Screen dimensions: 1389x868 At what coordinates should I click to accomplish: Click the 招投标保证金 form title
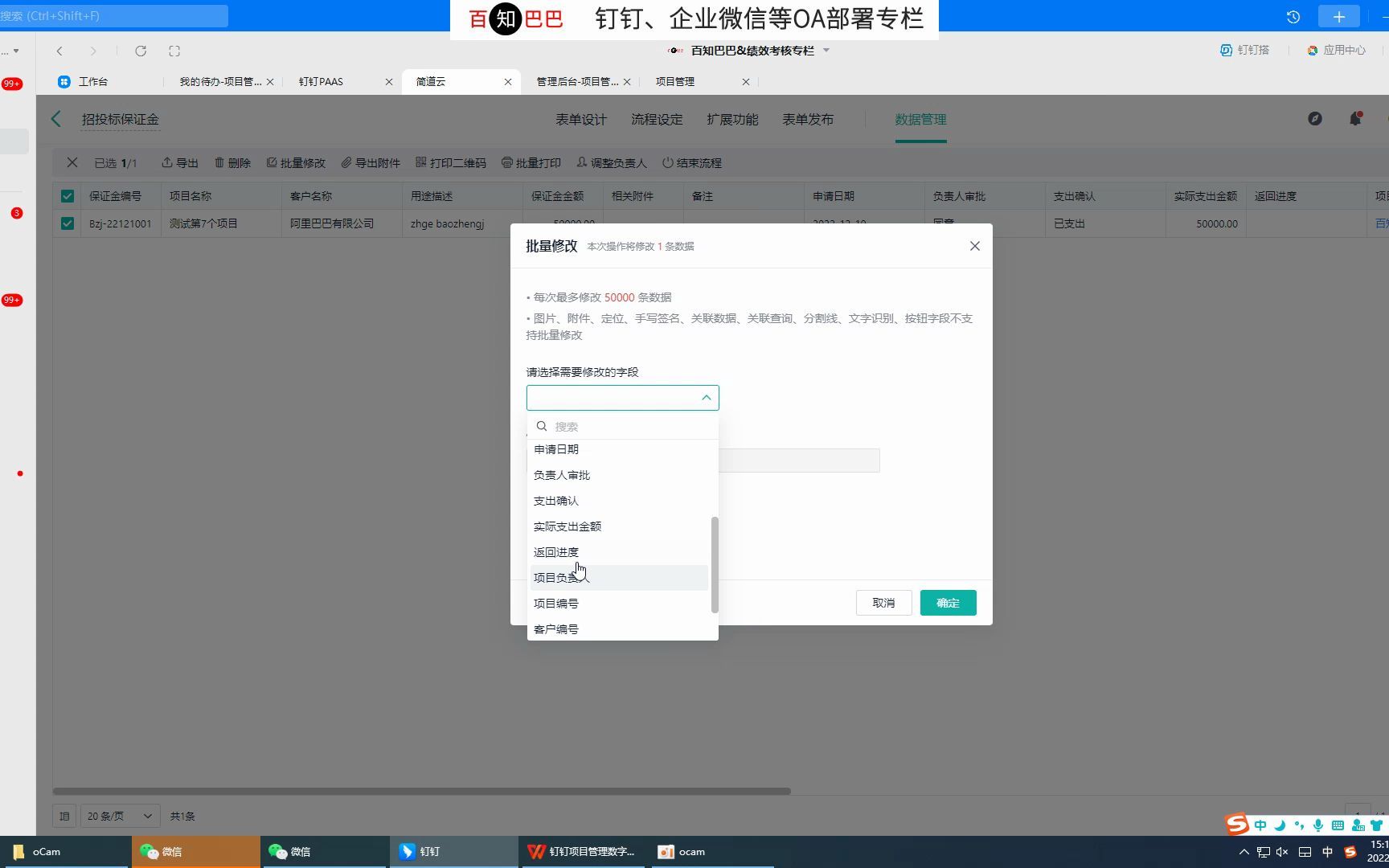tap(121, 119)
